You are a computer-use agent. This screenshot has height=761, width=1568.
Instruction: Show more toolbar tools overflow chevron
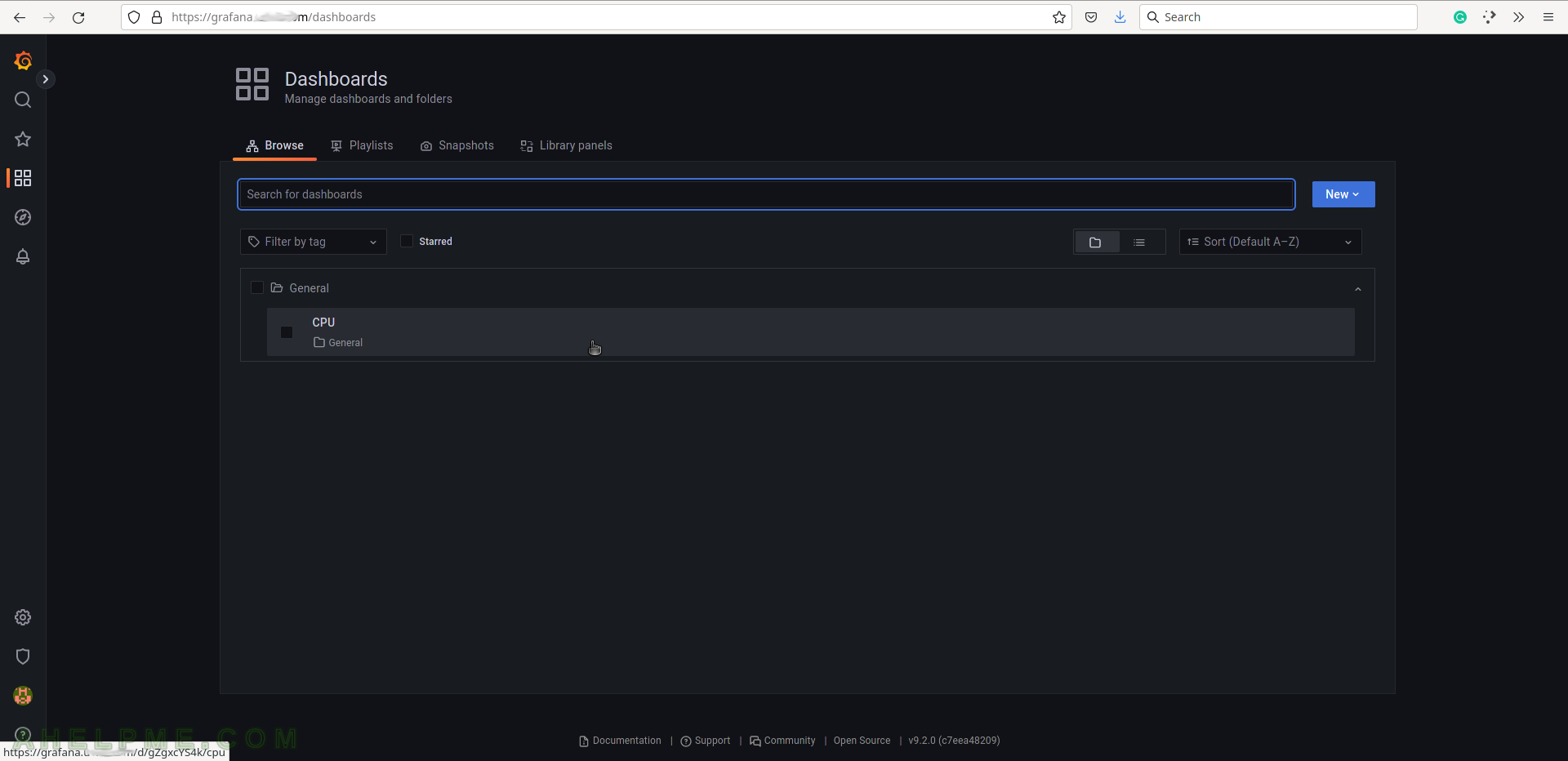(1519, 17)
